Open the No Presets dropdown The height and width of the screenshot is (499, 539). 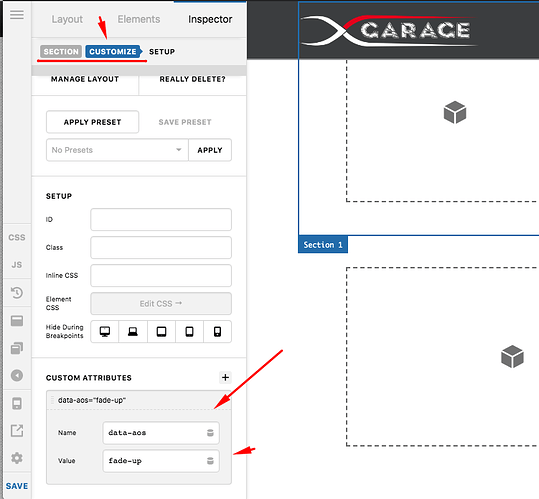pyautogui.click(x=117, y=150)
